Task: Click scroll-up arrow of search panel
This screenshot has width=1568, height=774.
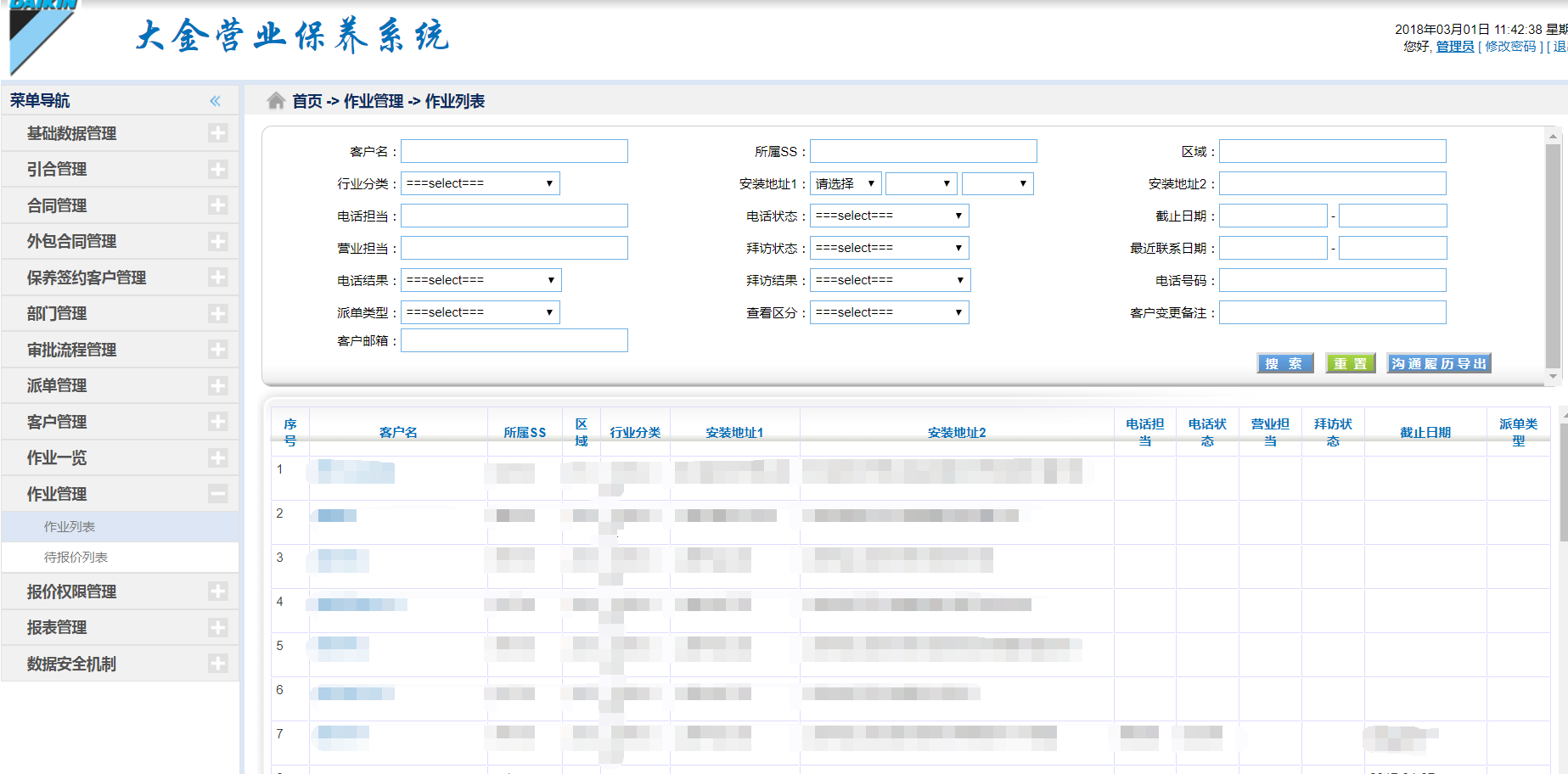Action: coord(1553,136)
